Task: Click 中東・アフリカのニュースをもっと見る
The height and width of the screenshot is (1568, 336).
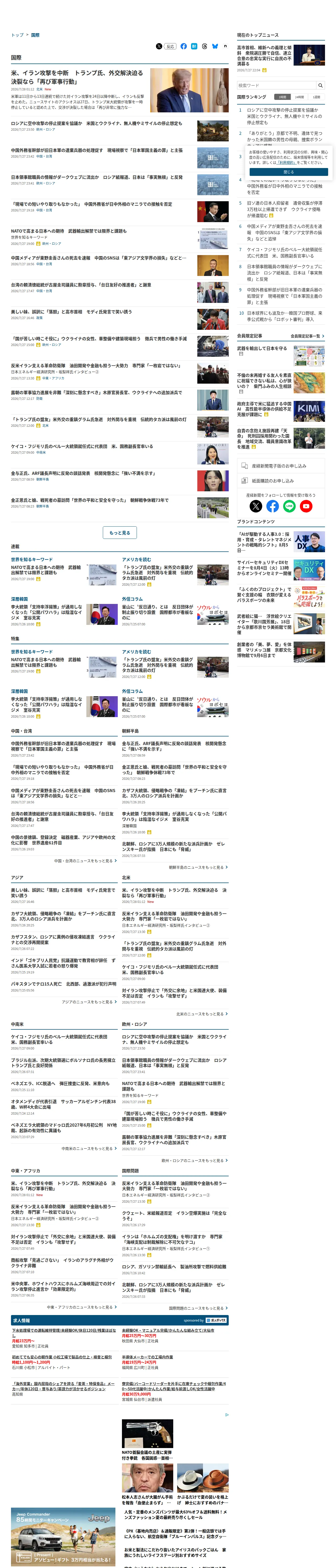Action: (x=82, y=1307)
